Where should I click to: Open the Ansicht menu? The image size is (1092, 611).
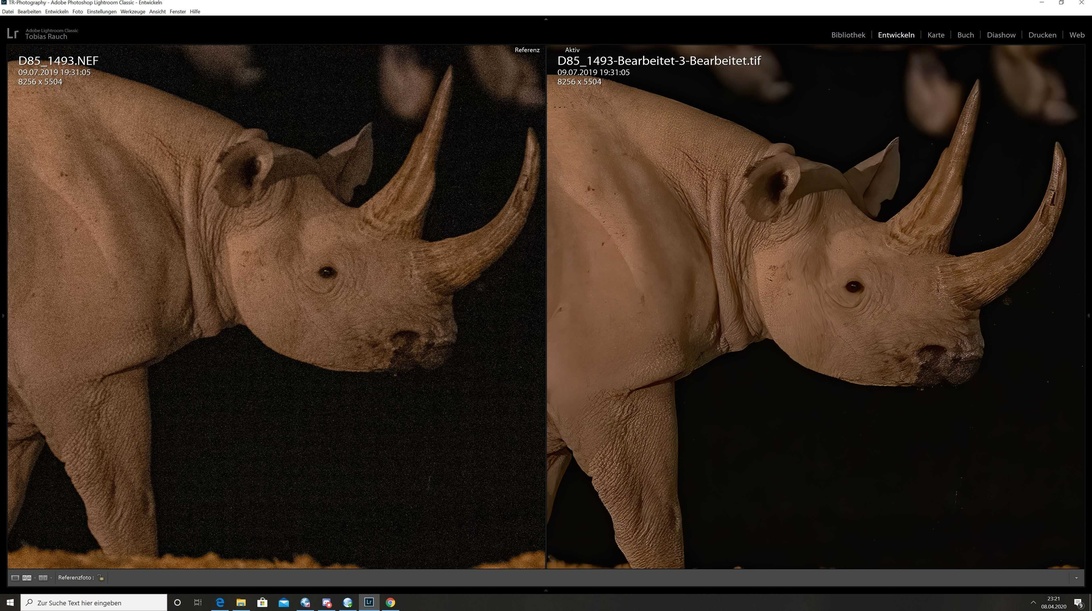click(x=158, y=12)
